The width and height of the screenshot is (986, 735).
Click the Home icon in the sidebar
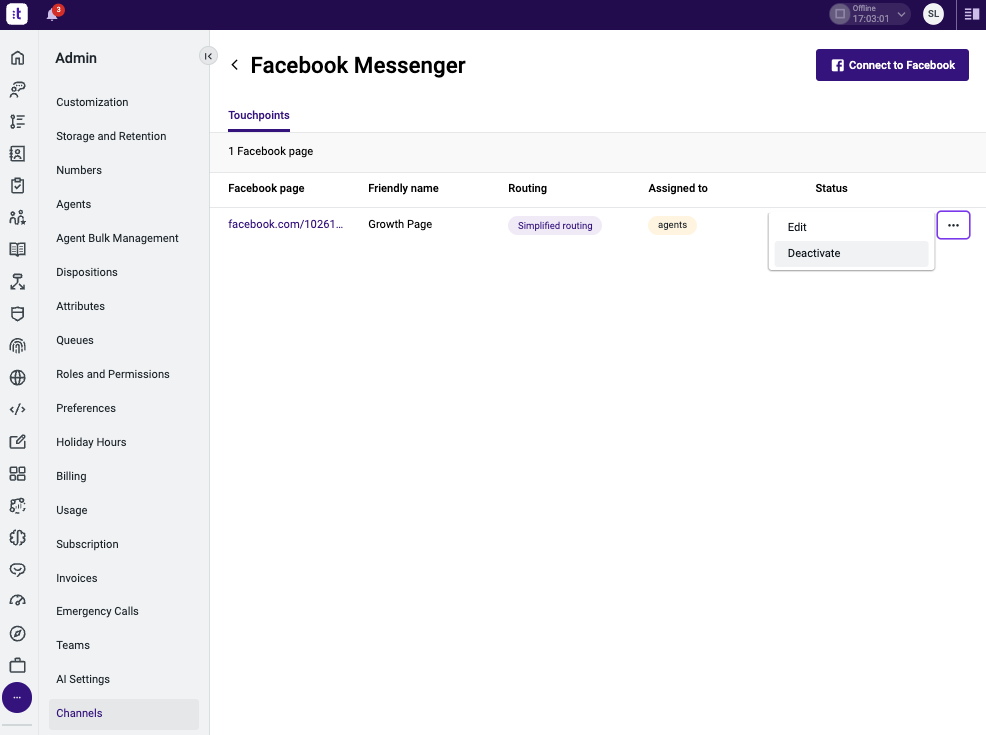tap(18, 58)
